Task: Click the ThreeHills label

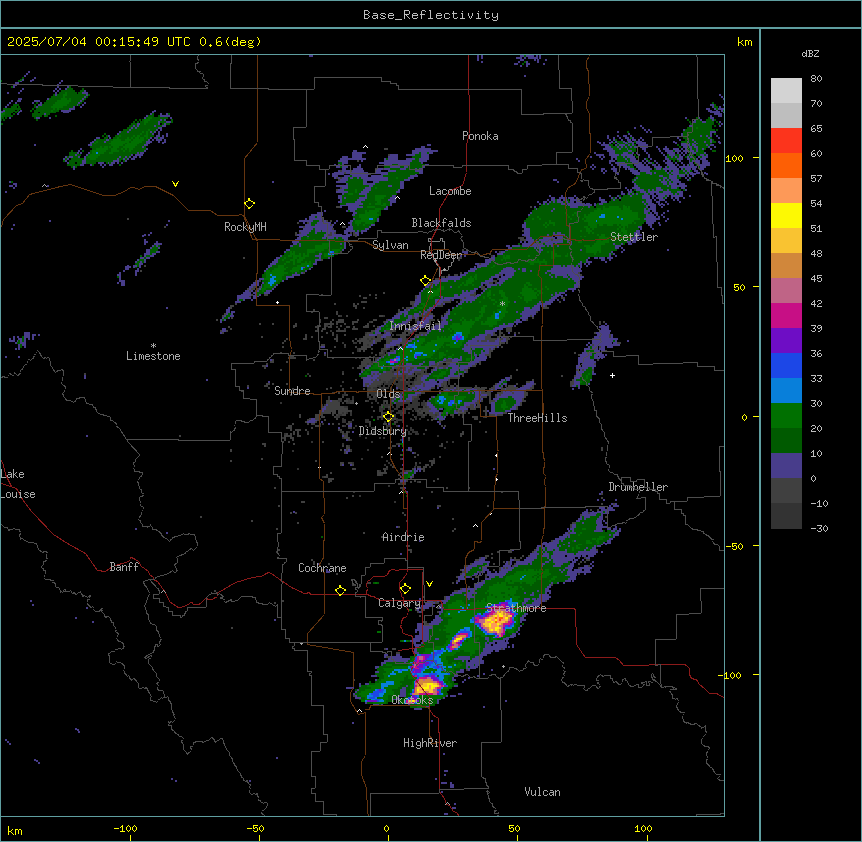Action: pyautogui.click(x=537, y=418)
